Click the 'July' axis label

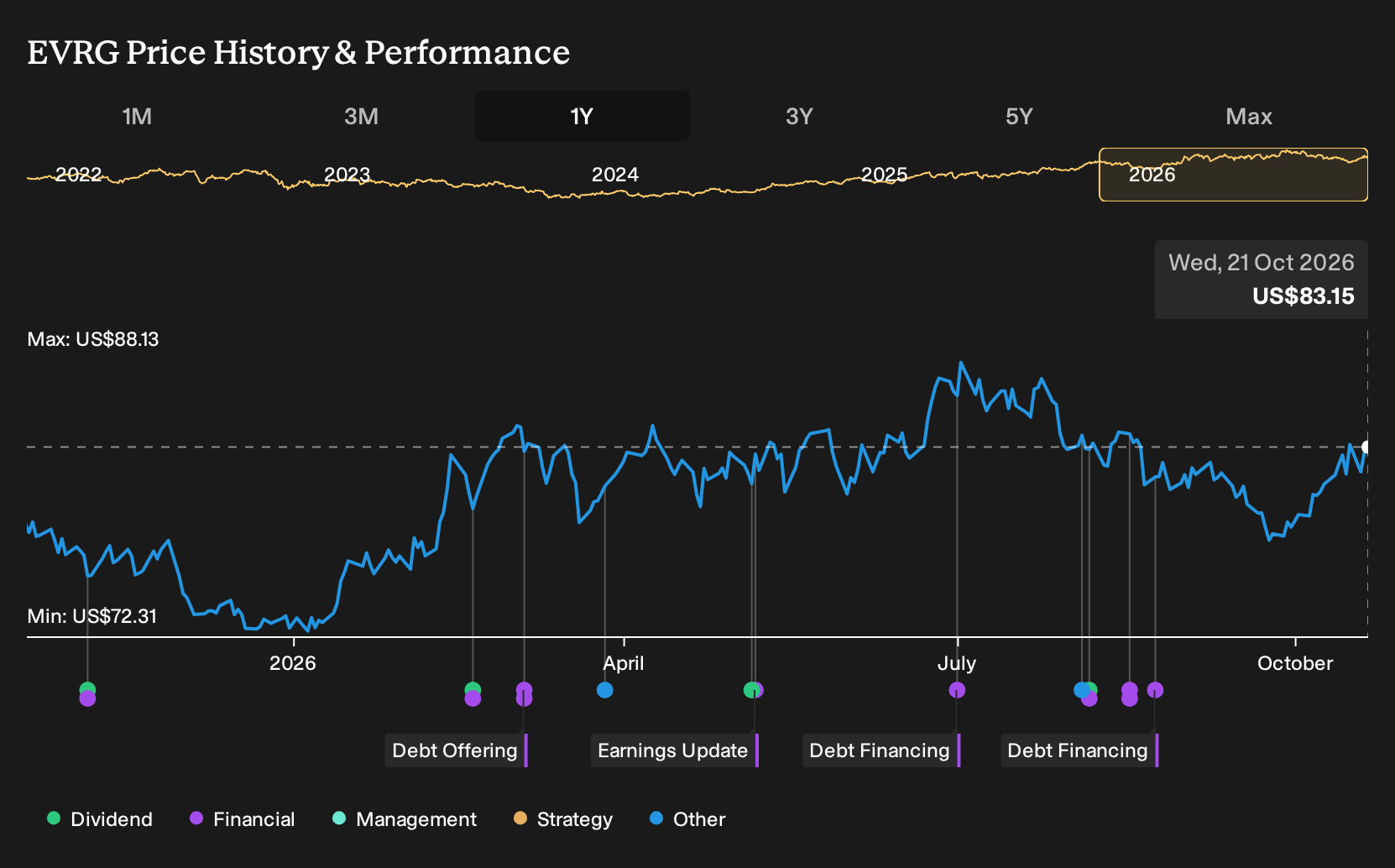[x=957, y=663]
